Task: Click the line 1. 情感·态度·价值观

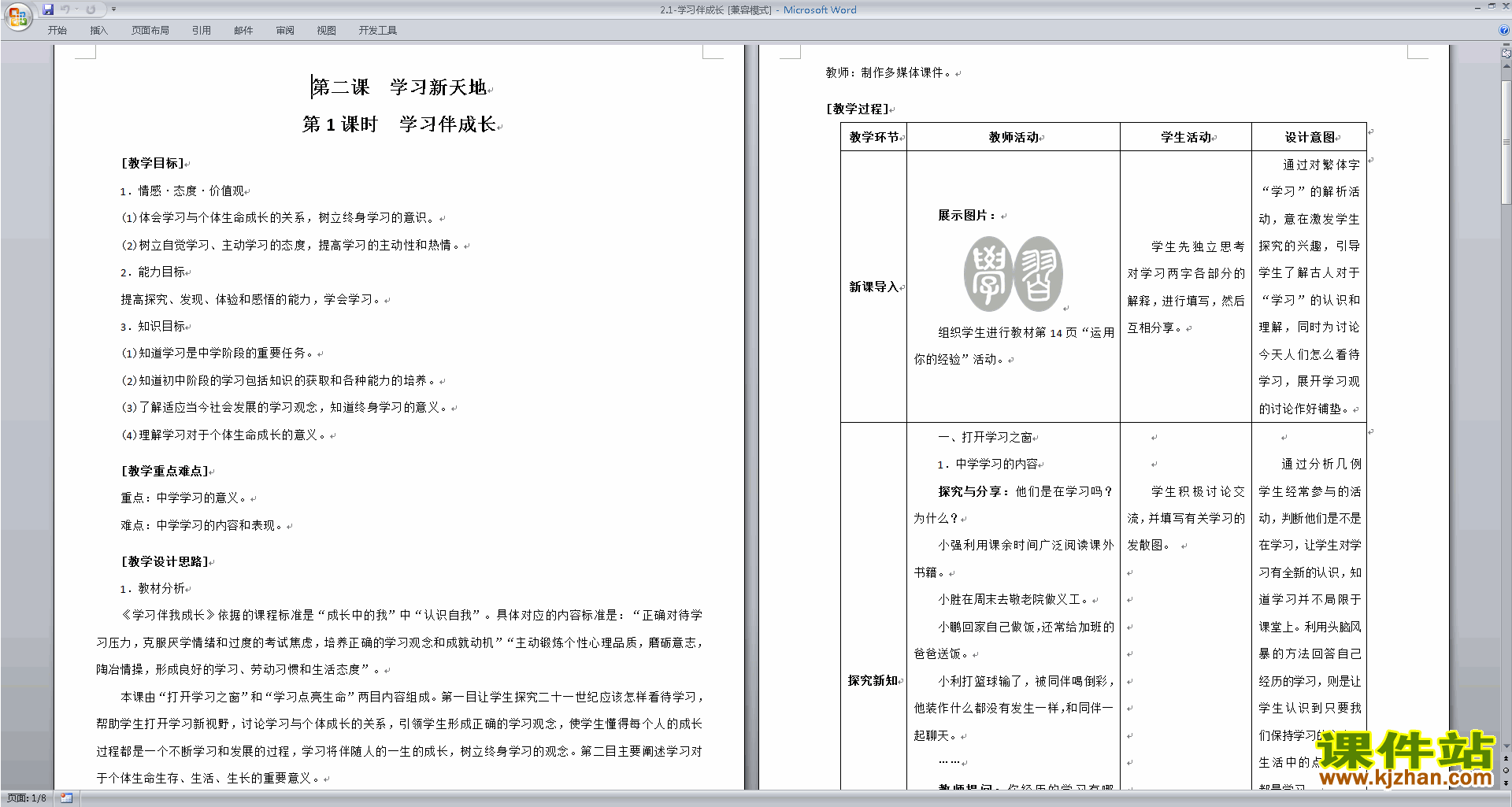Action: pos(182,191)
